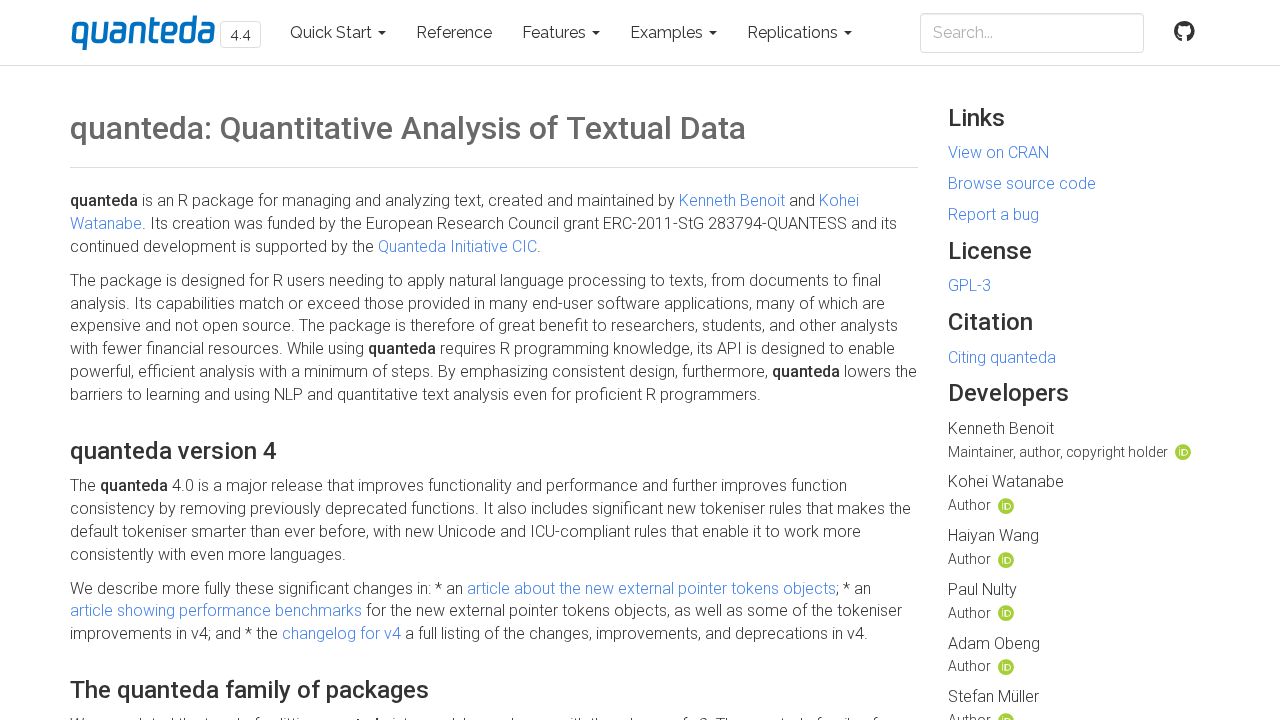Click the quanteda logo in navbar
Viewport: 1280px width, 720px height.
(x=143, y=32)
